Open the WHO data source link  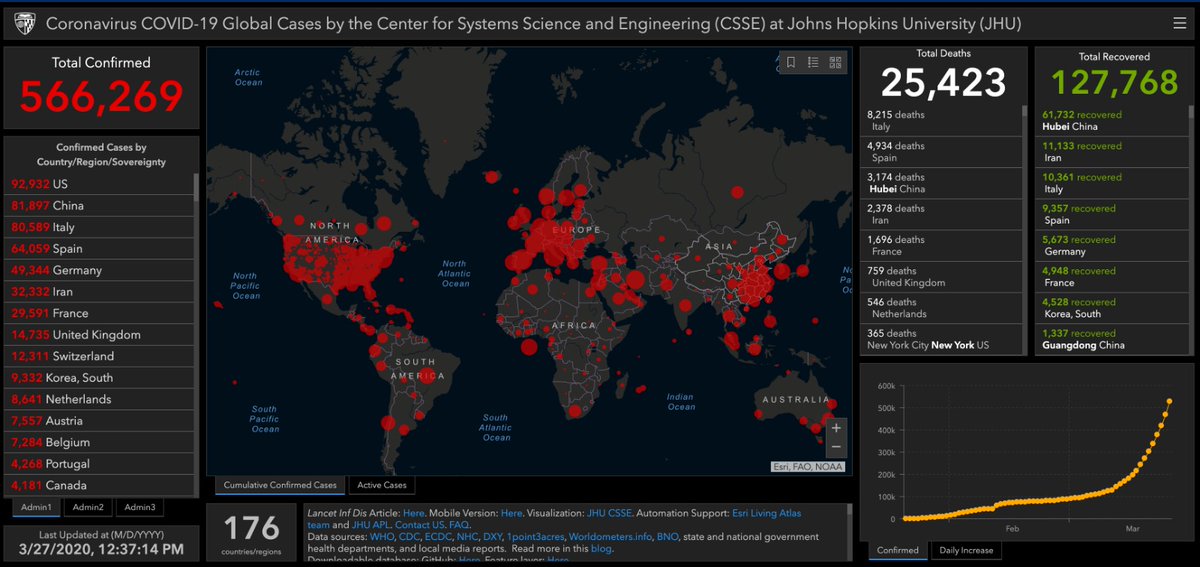pyautogui.click(x=382, y=536)
